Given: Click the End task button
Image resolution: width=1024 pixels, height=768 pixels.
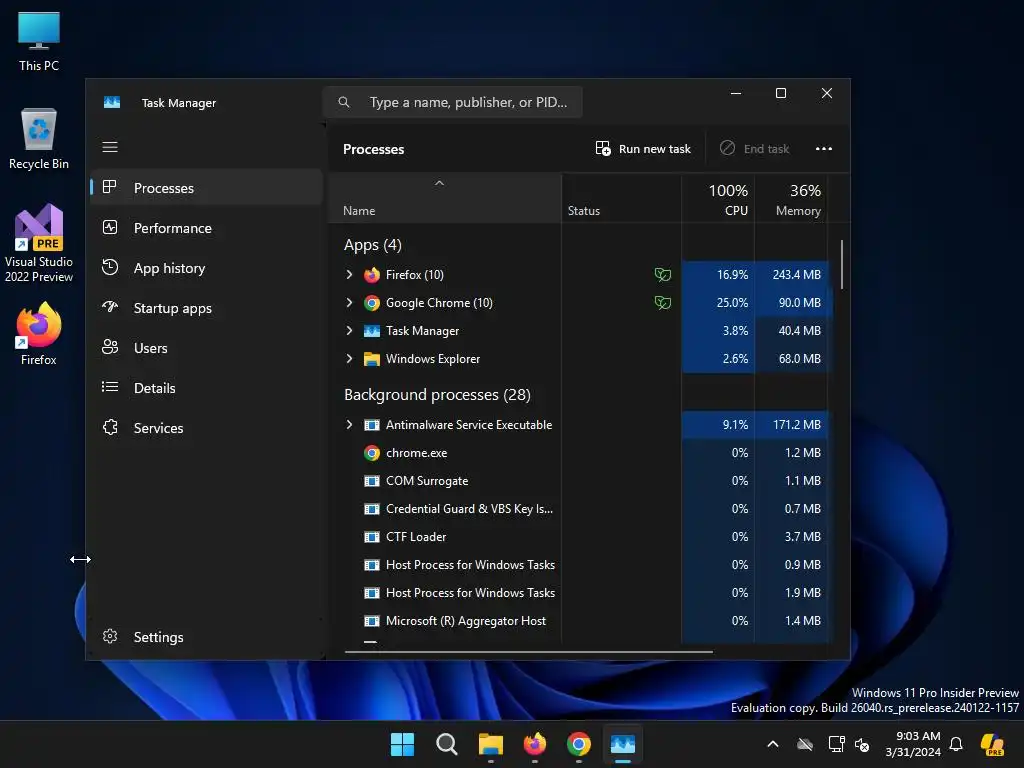Looking at the screenshot, I should [x=755, y=149].
